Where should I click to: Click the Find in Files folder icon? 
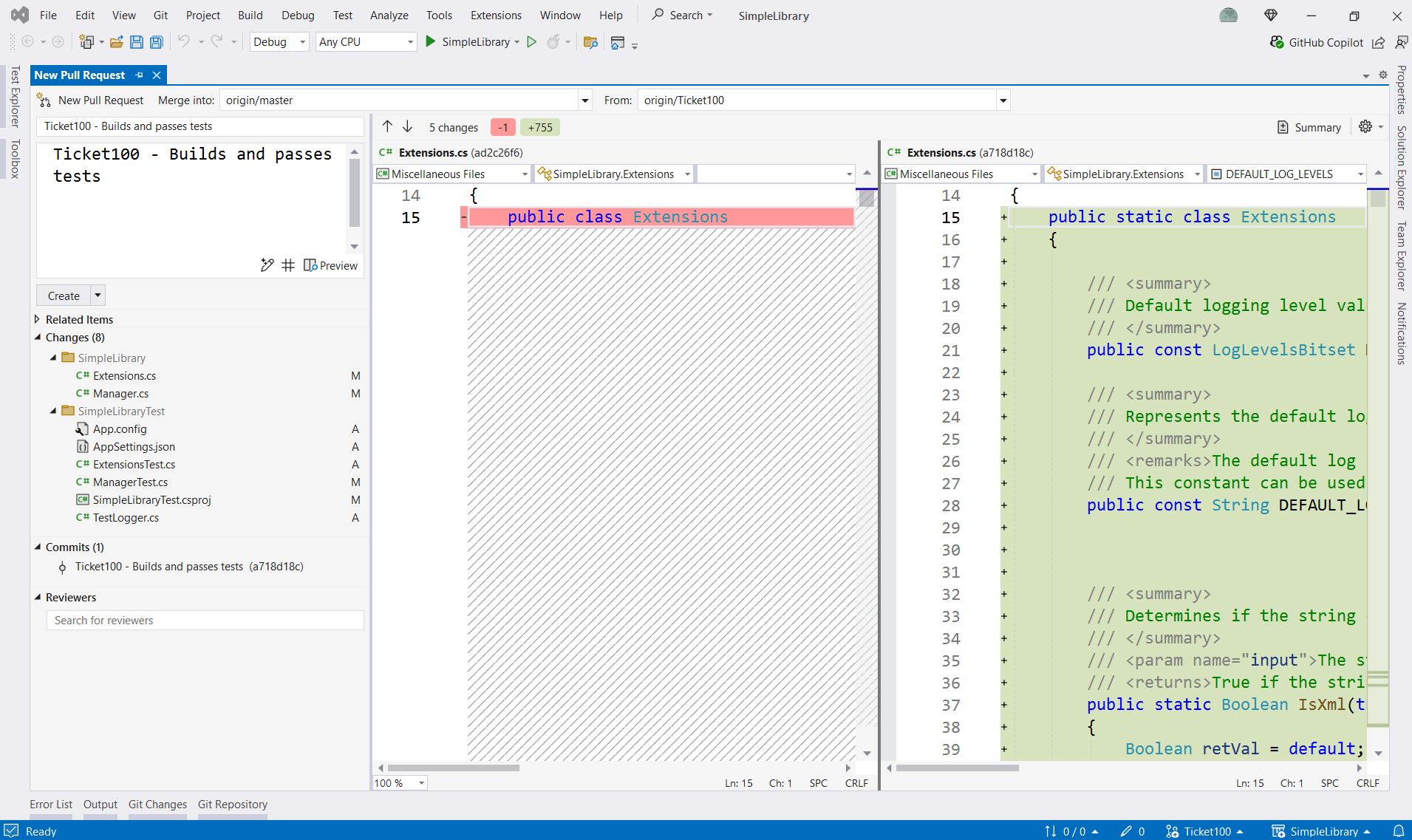590,42
